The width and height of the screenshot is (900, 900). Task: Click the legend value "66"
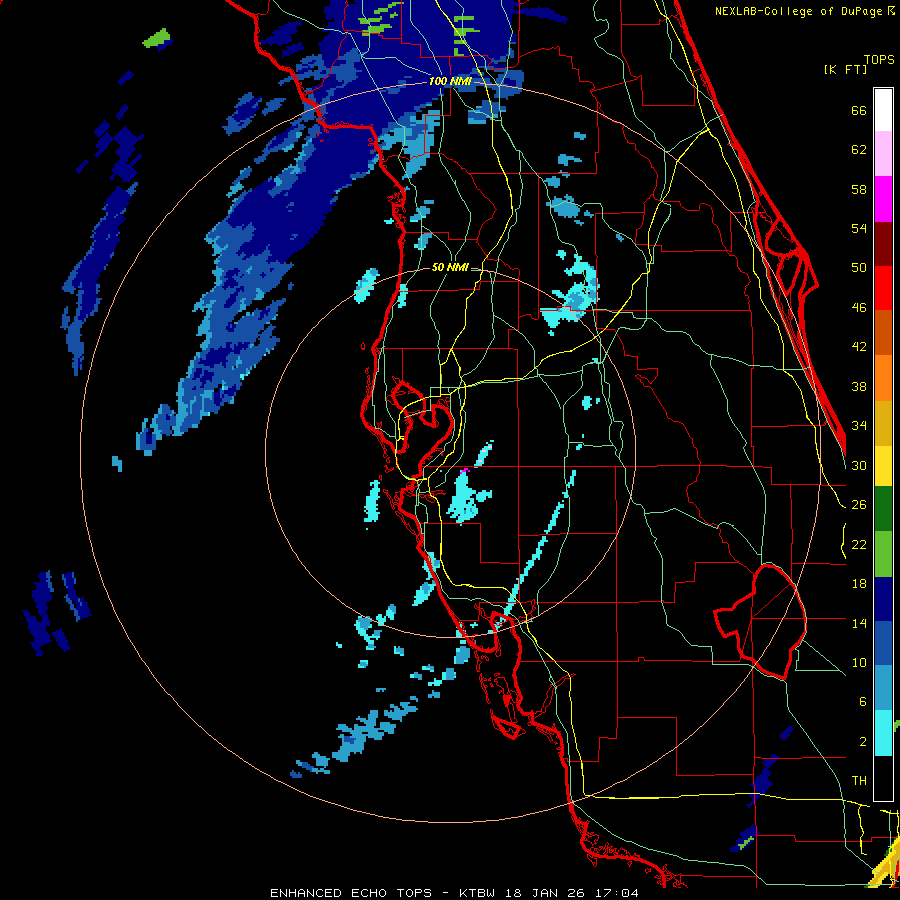(859, 111)
